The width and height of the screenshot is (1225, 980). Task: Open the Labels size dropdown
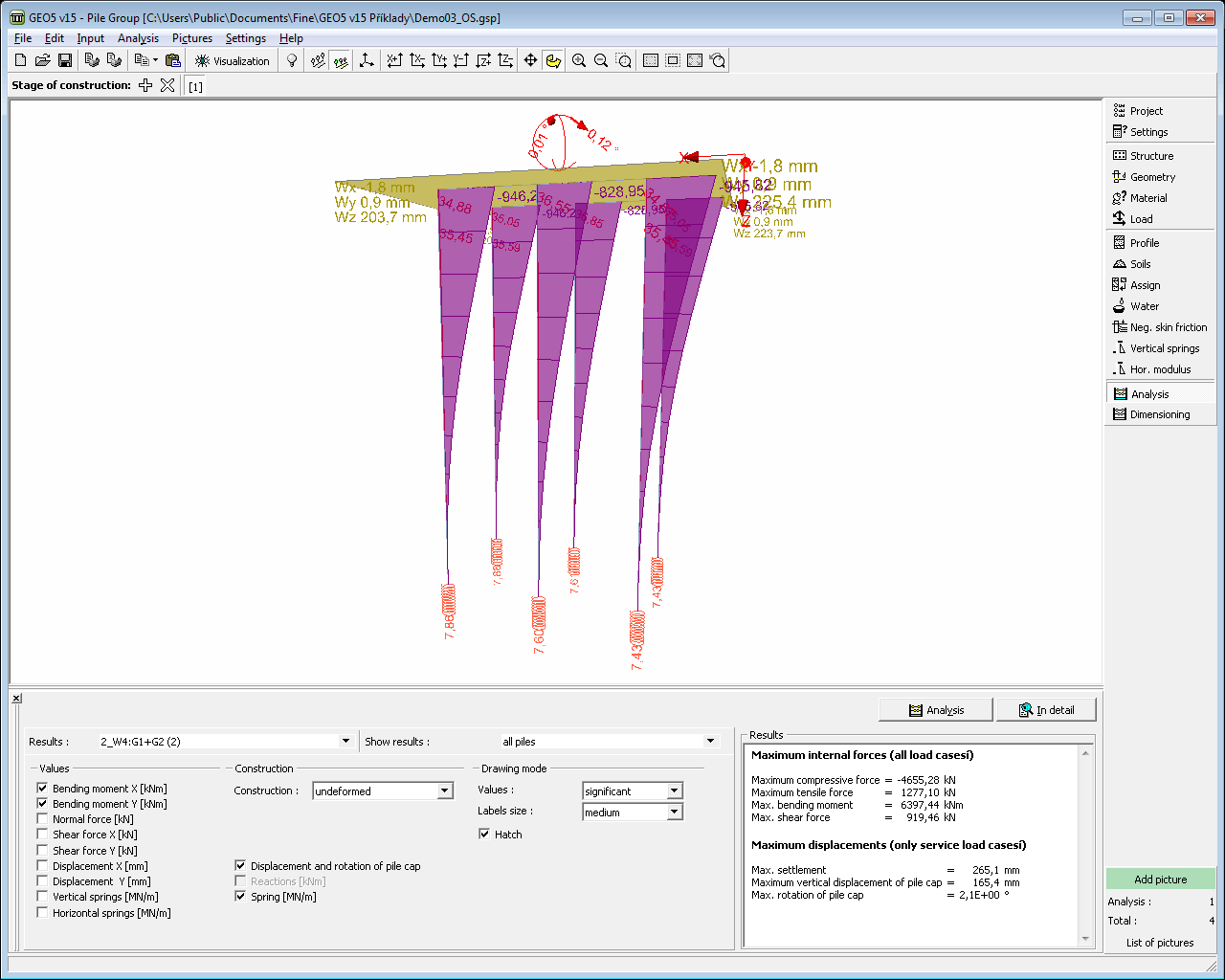point(675,813)
